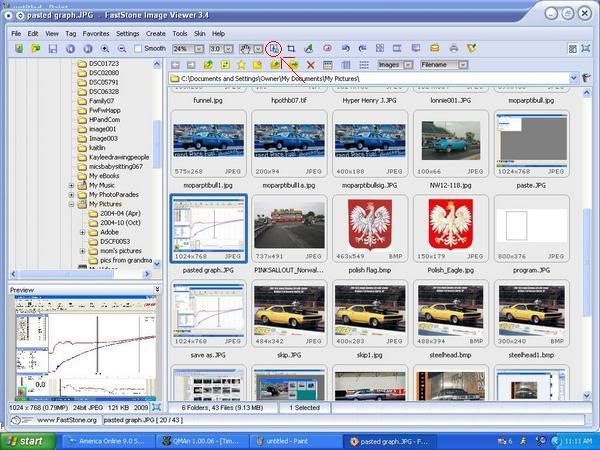Viewport: 600px width, 450px height.
Task: Open the Edit menu
Action: click(x=33, y=34)
